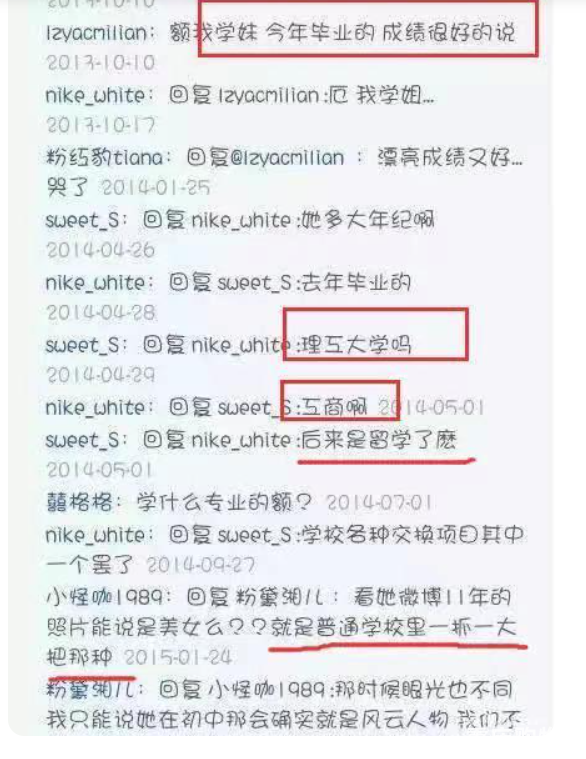Click the date 2013-10-10 under first comment

pos(100,62)
